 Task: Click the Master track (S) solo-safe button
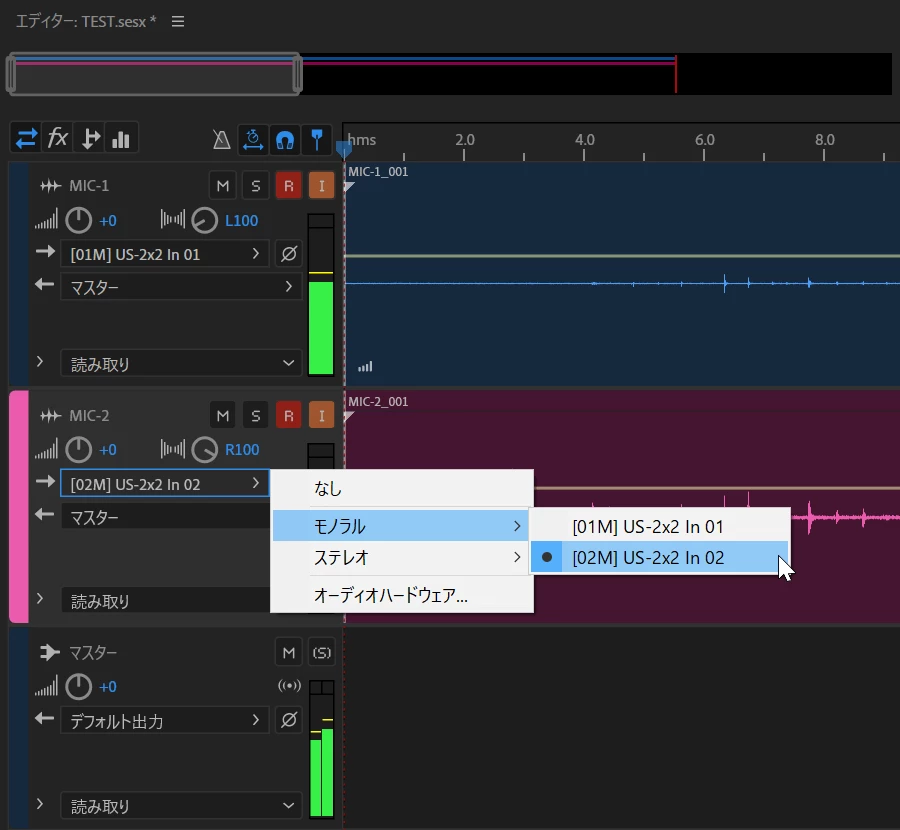coord(321,652)
